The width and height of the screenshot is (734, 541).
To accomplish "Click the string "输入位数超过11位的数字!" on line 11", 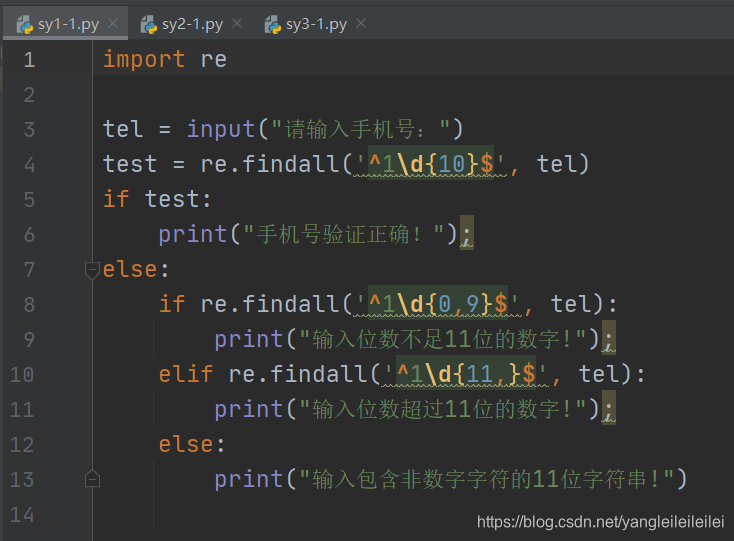I will (443, 409).
